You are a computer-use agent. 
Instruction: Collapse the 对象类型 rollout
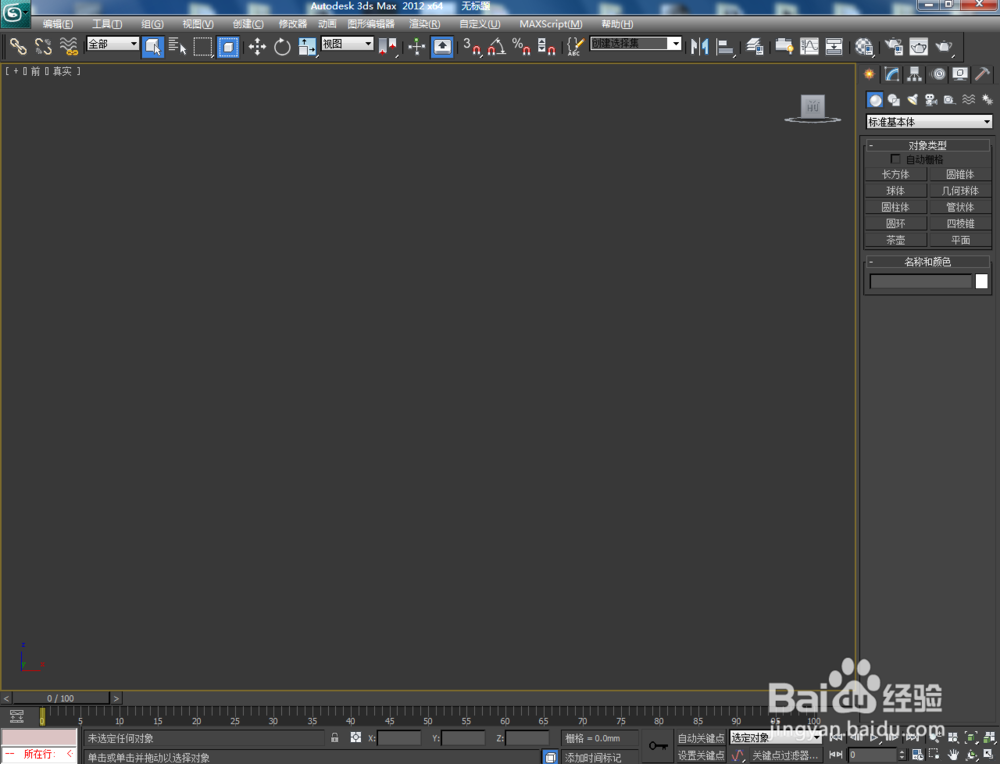click(927, 145)
